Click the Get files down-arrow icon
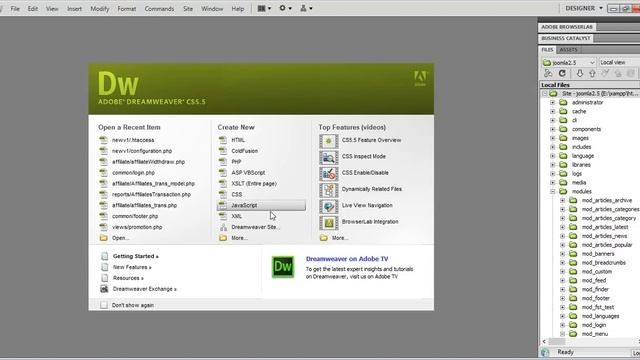640x360 pixels. [x=580, y=73]
